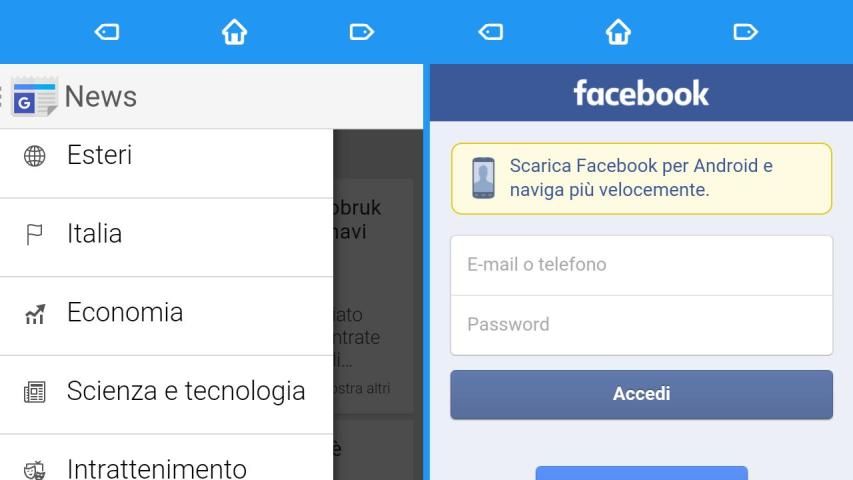Click into the Password field
853x480 pixels.
[641, 325]
